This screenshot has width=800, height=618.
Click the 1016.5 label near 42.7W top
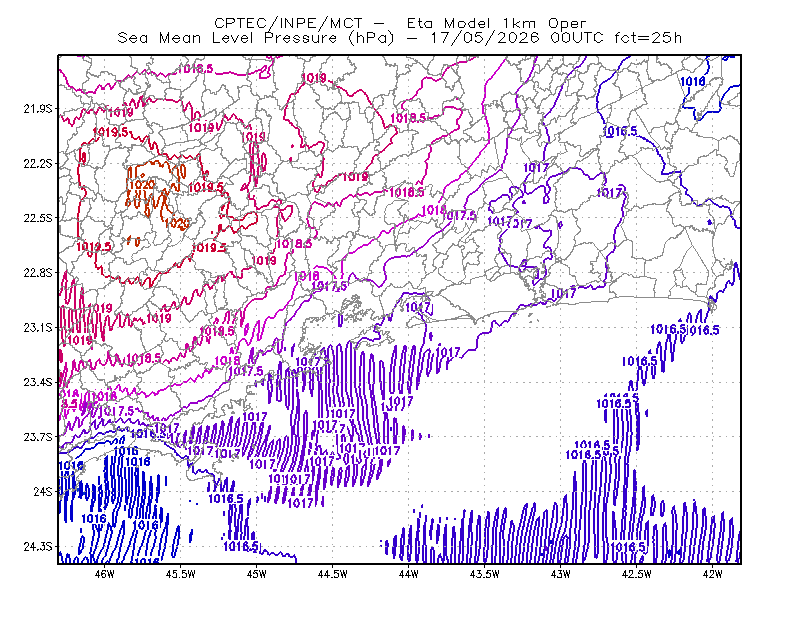coord(620,131)
